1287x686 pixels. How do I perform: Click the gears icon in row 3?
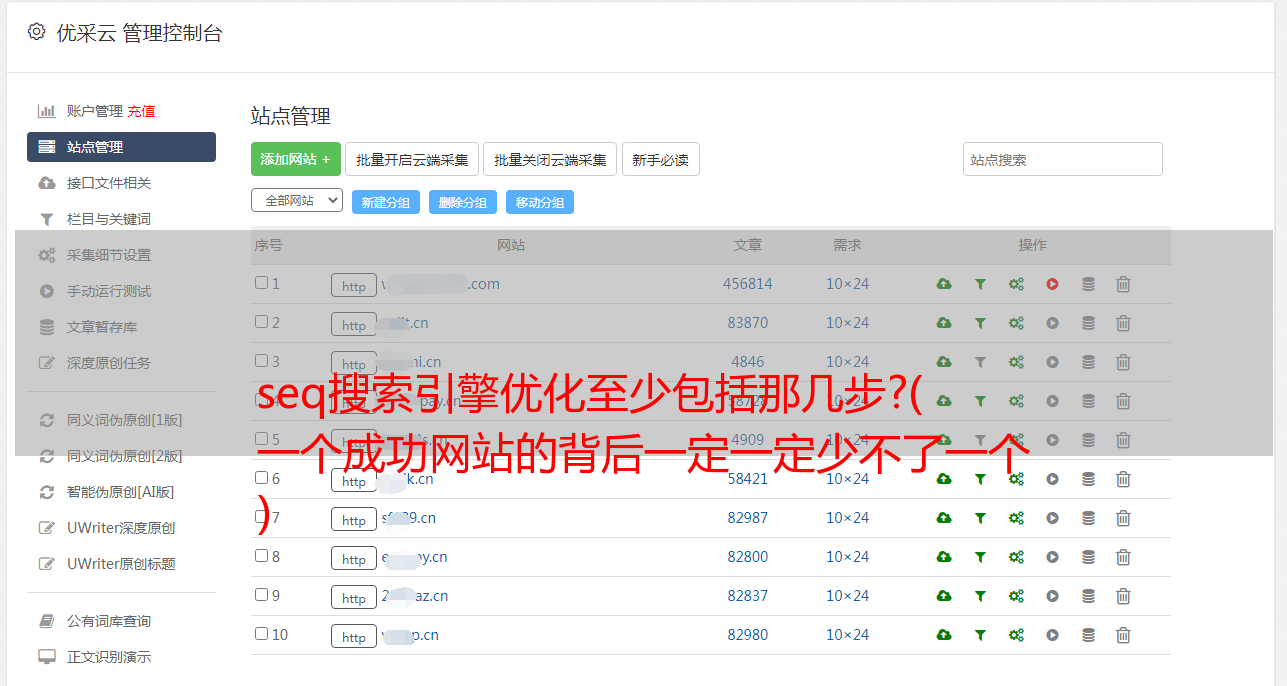tap(1016, 362)
